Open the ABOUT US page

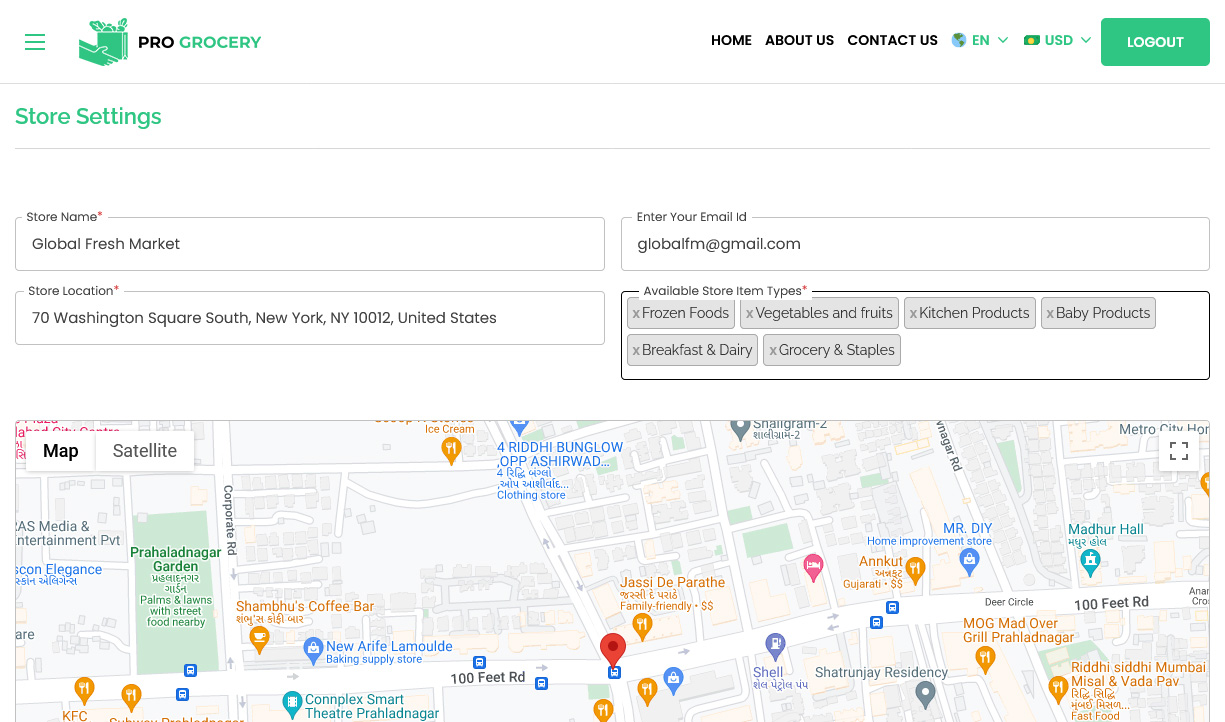(799, 41)
